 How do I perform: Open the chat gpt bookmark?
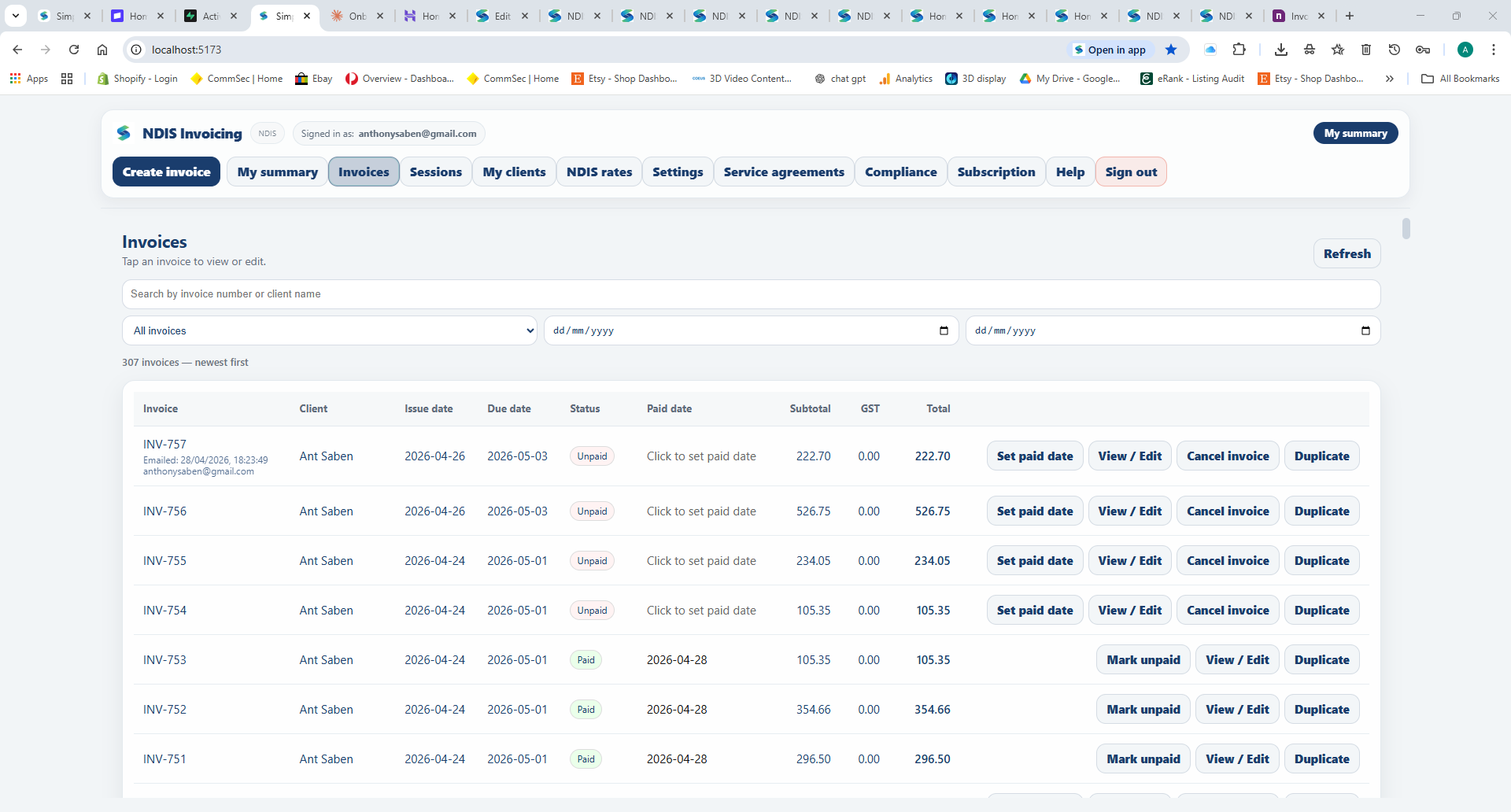tap(840, 79)
